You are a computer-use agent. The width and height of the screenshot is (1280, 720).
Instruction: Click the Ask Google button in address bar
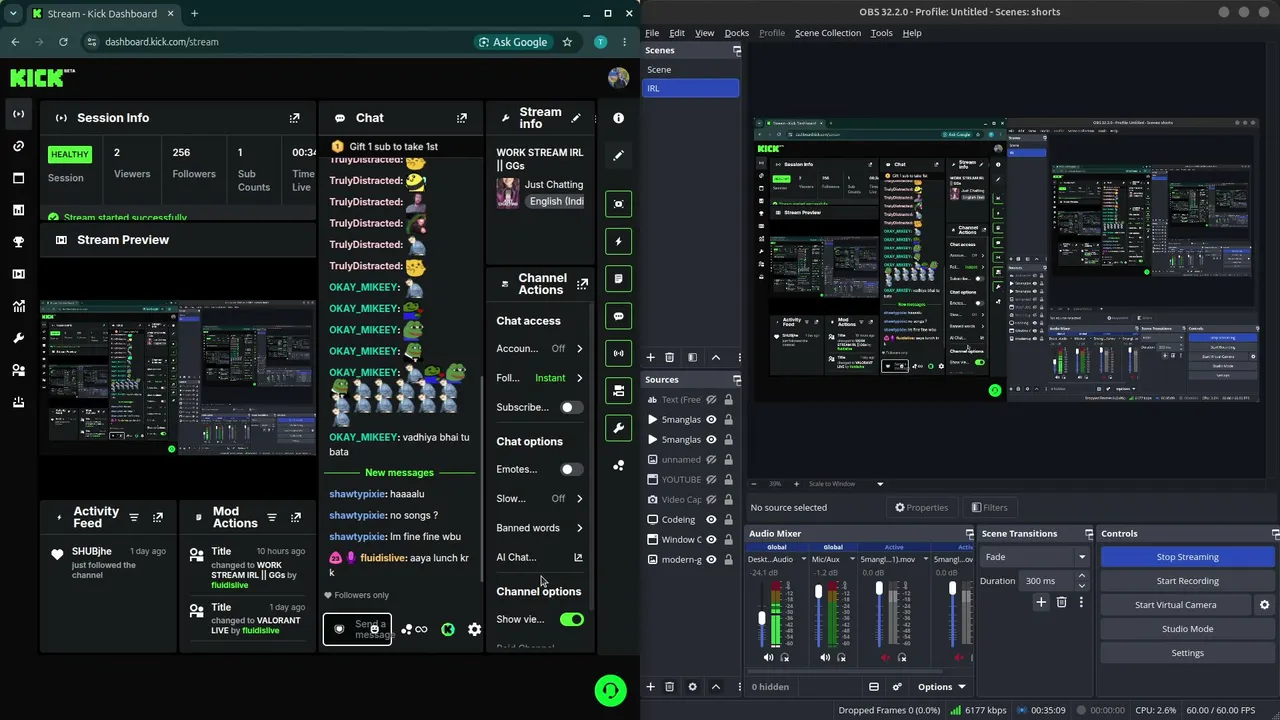click(x=513, y=42)
